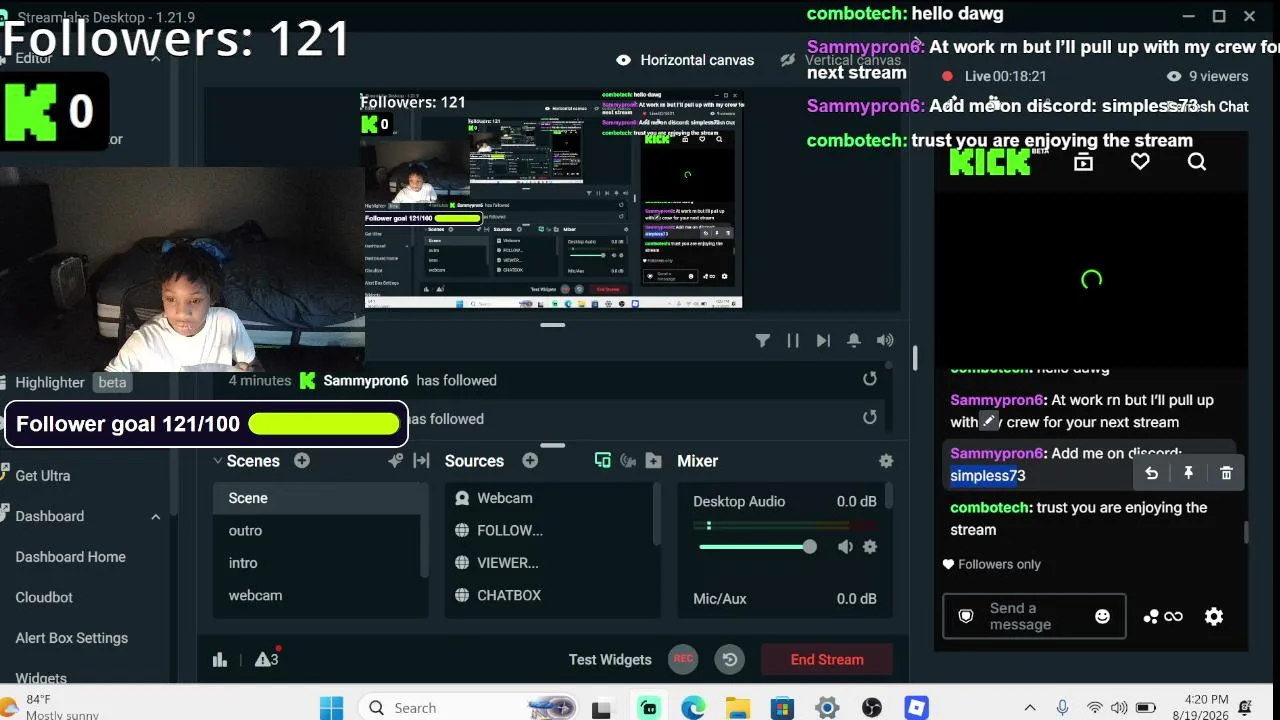The height and width of the screenshot is (720, 1280).
Task: Click the green dual-output devices icon in Sources
Action: pos(602,461)
